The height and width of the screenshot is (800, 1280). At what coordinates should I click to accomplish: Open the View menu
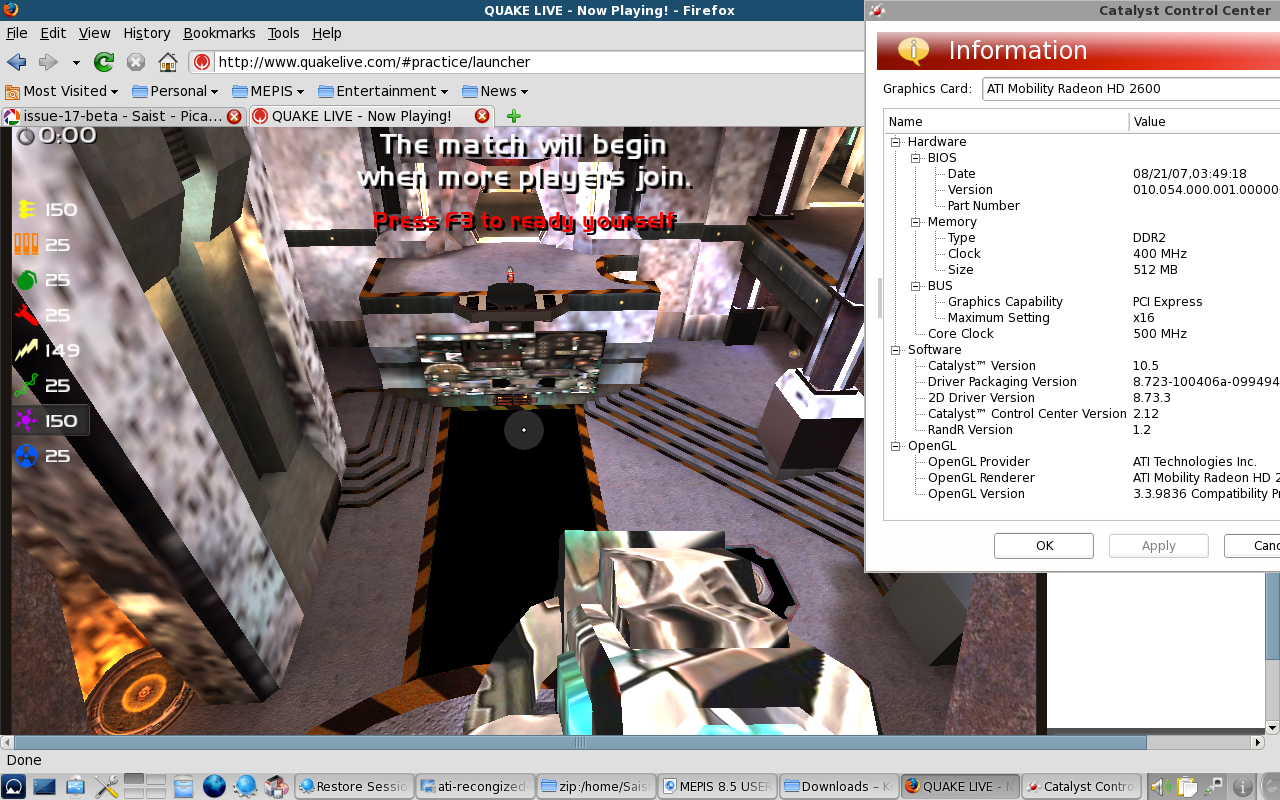95,33
